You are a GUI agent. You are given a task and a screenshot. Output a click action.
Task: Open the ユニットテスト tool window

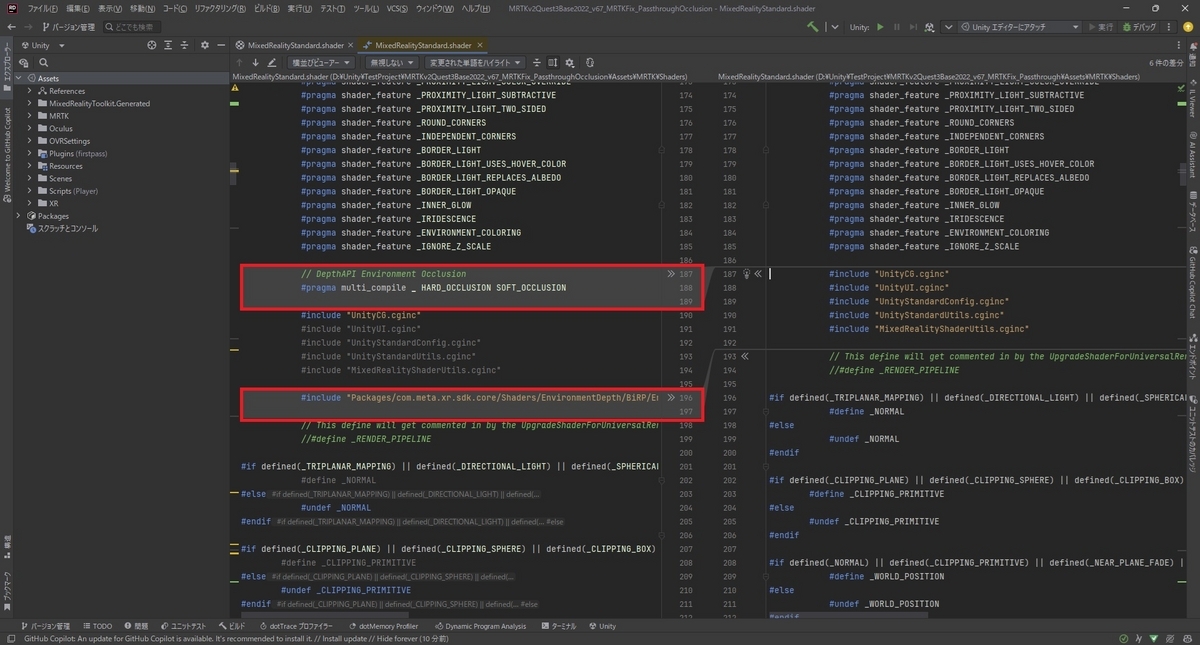coord(182,626)
